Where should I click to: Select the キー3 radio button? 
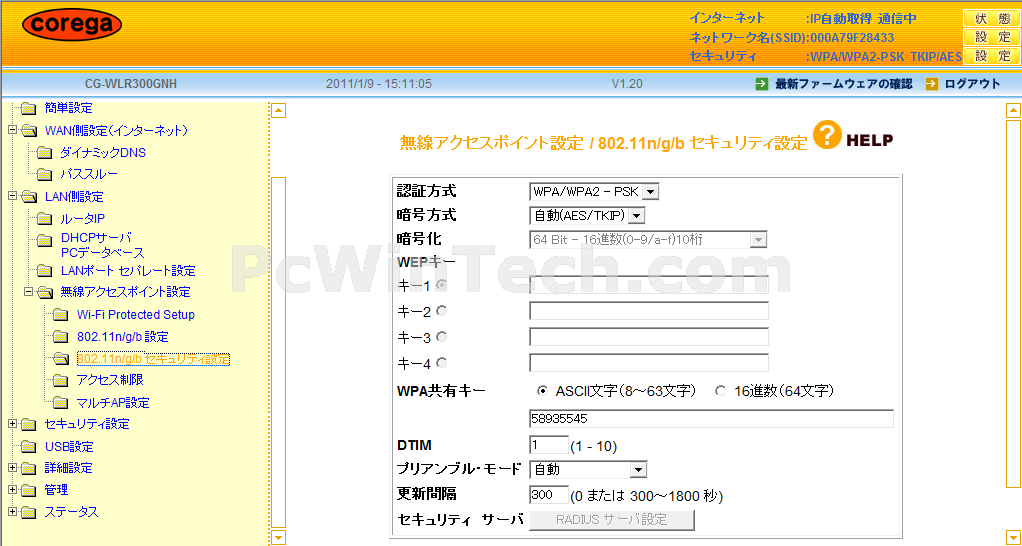point(442,337)
